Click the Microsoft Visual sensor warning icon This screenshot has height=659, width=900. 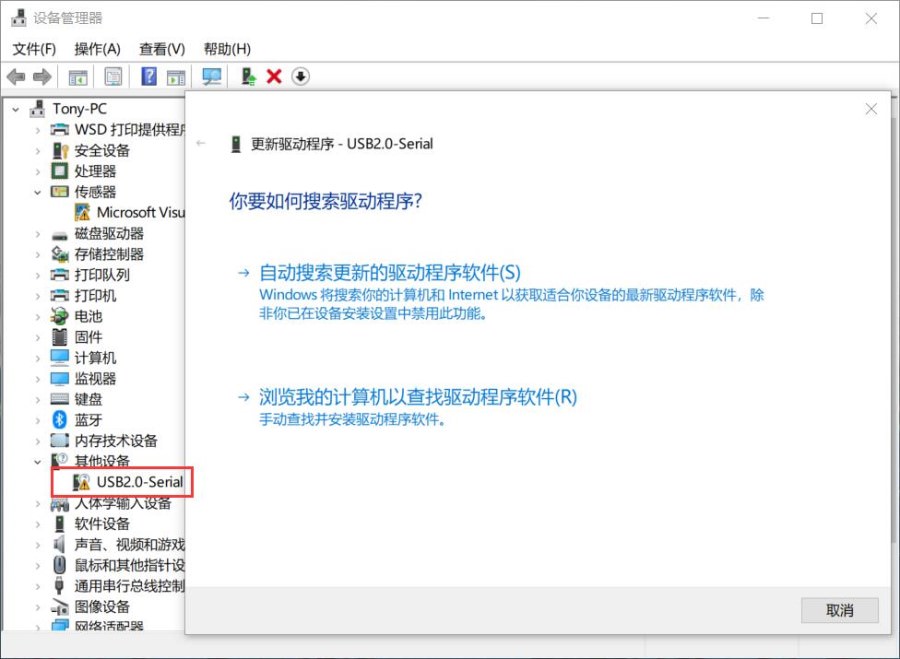(82, 212)
